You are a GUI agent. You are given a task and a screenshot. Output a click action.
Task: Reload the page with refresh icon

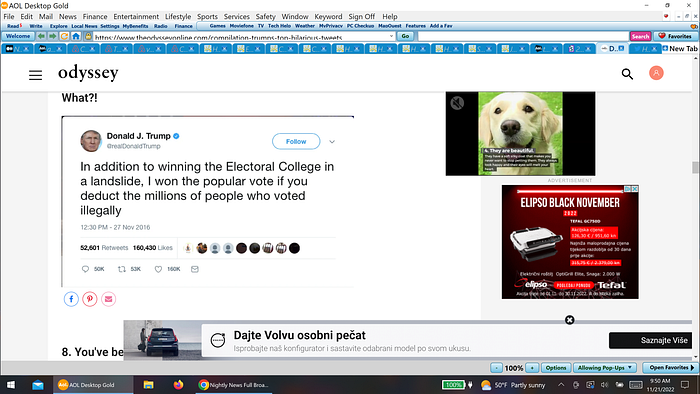(64, 36)
